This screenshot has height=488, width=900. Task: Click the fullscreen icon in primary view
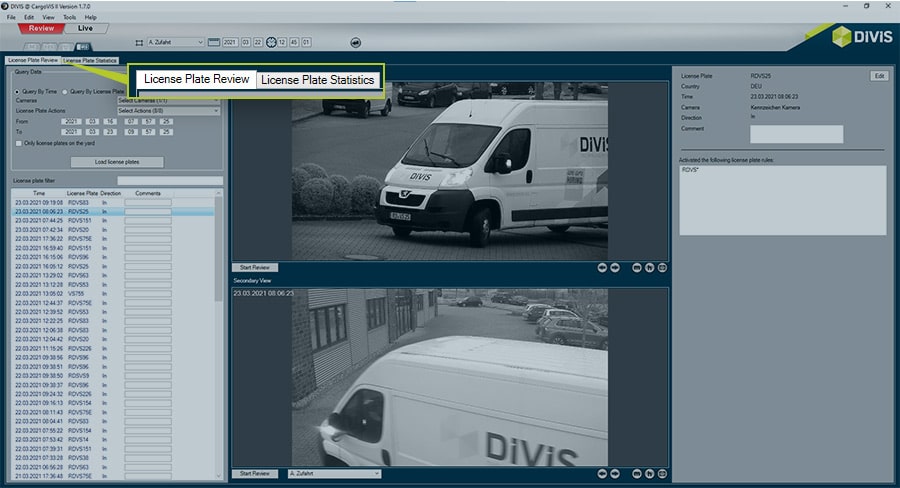[662, 268]
